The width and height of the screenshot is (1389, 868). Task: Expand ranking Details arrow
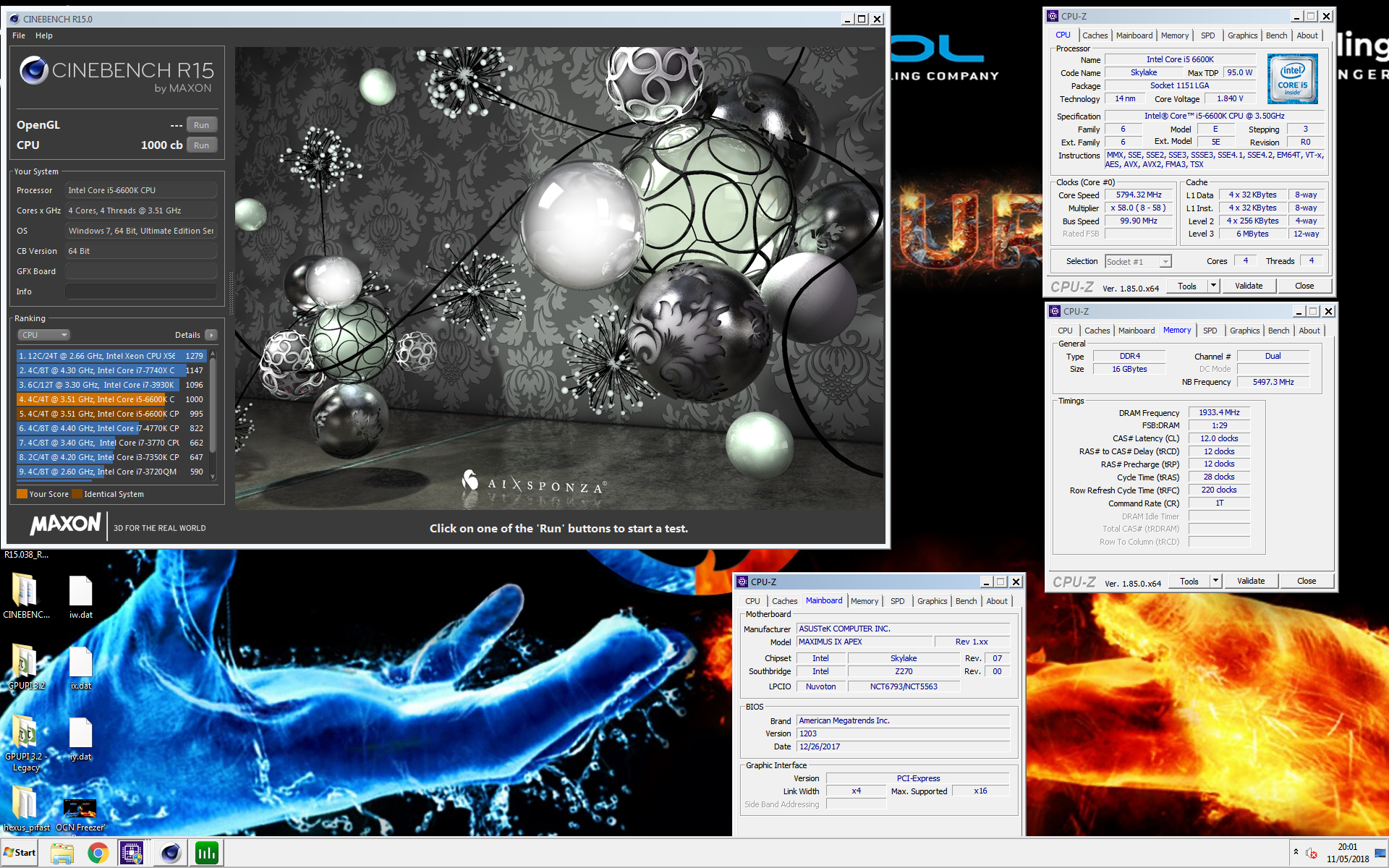pos(211,335)
